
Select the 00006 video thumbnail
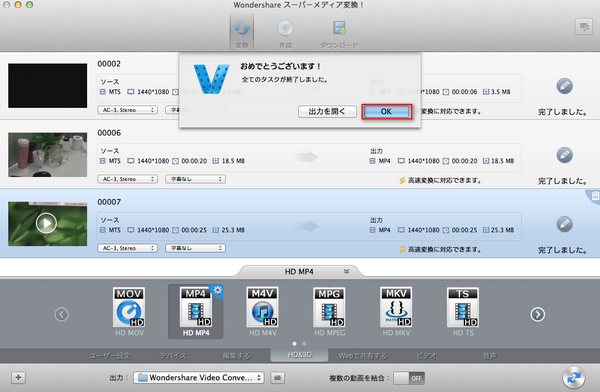click(48, 155)
